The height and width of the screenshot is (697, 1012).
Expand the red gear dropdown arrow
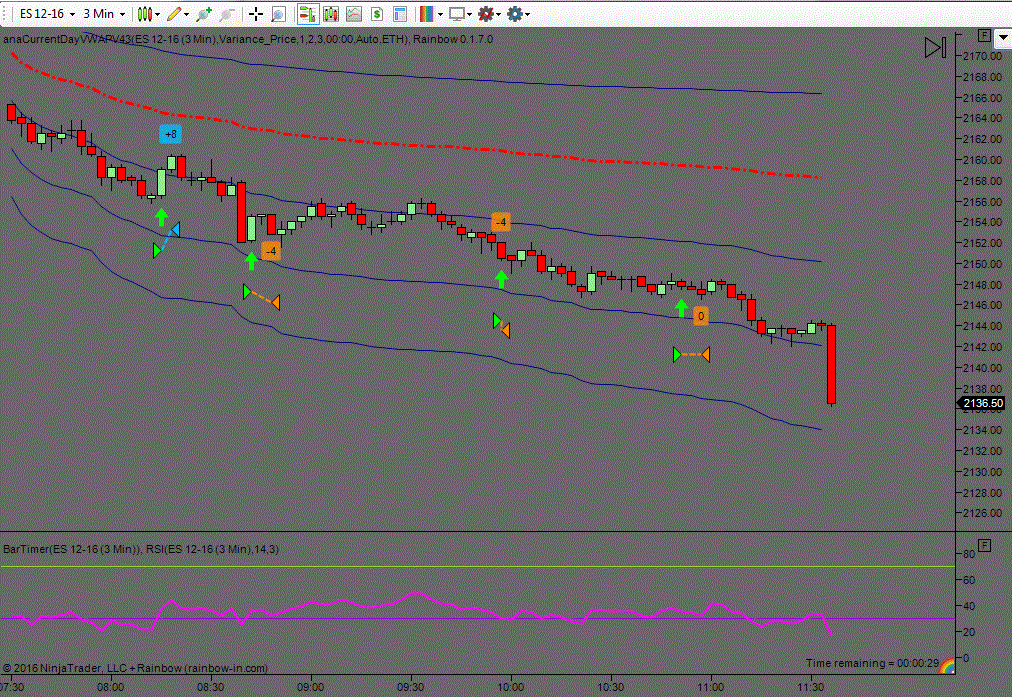coord(498,14)
